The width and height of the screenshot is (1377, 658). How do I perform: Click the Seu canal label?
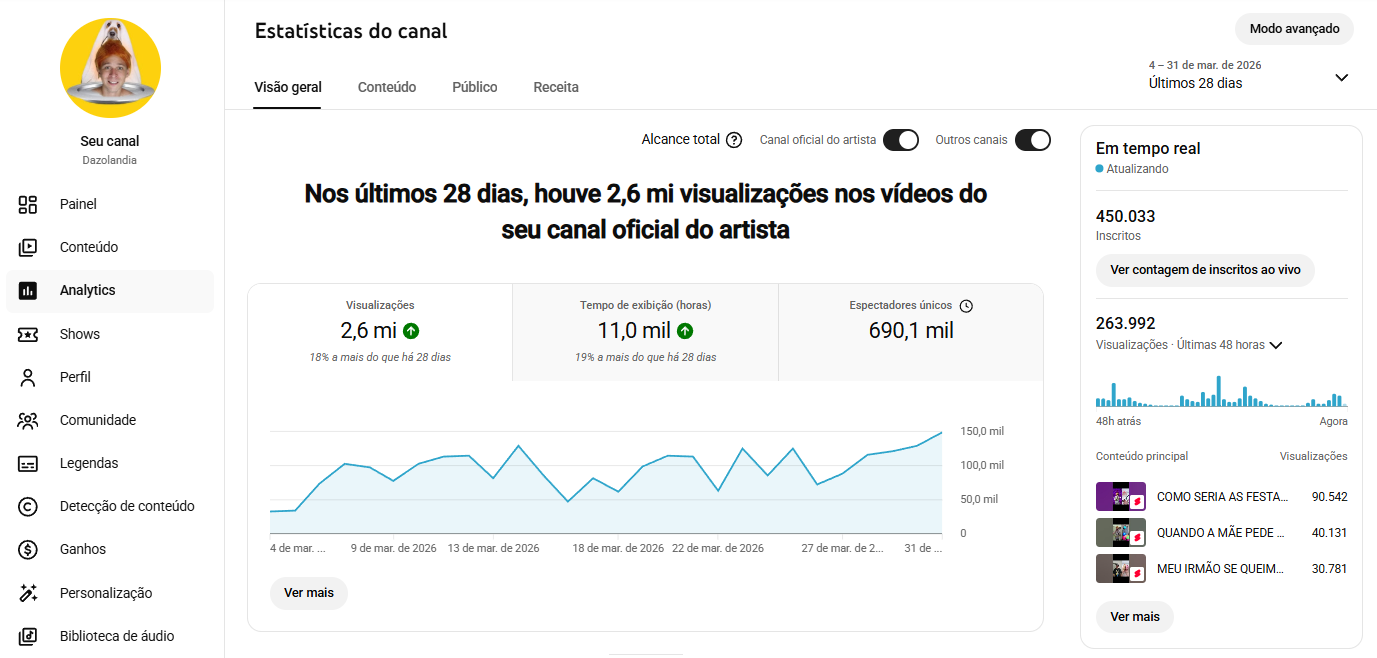(110, 141)
